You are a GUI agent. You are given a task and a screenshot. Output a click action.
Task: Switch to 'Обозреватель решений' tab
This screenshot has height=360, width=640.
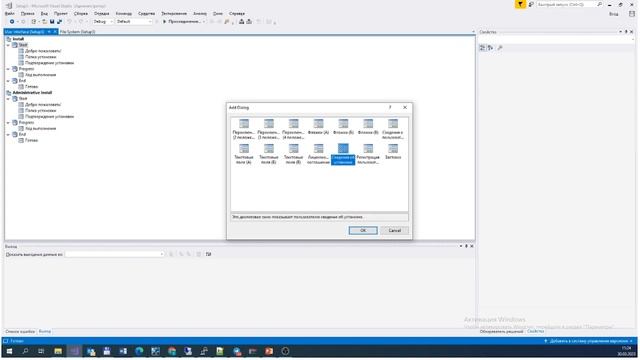tap(501, 332)
